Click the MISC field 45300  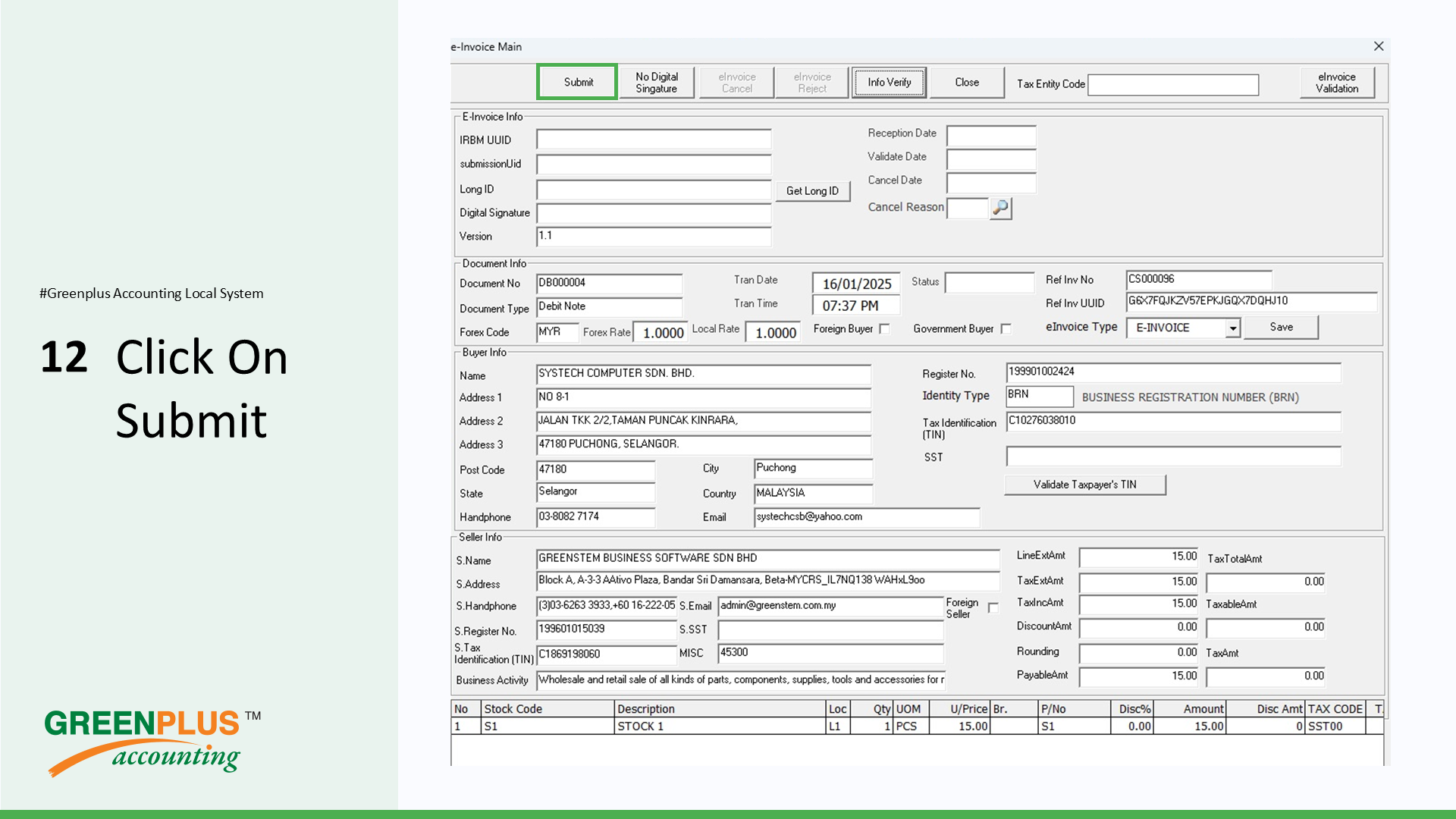point(831,653)
